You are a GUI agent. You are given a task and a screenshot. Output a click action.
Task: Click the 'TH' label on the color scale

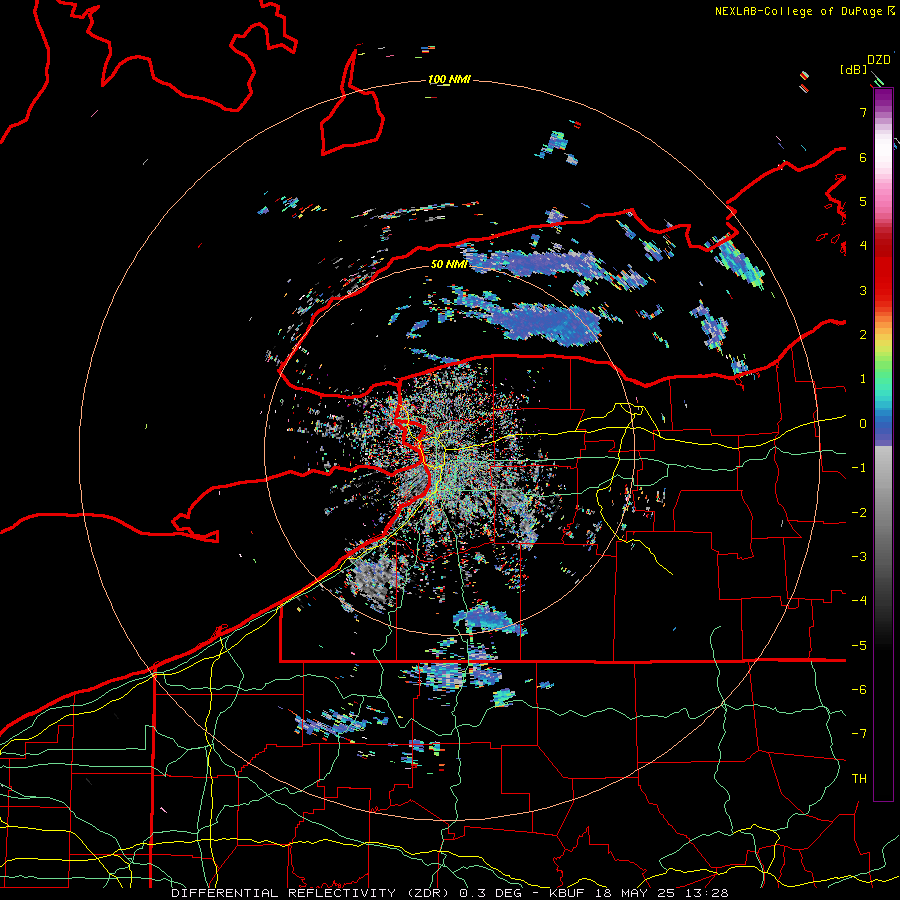tap(859, 779)
